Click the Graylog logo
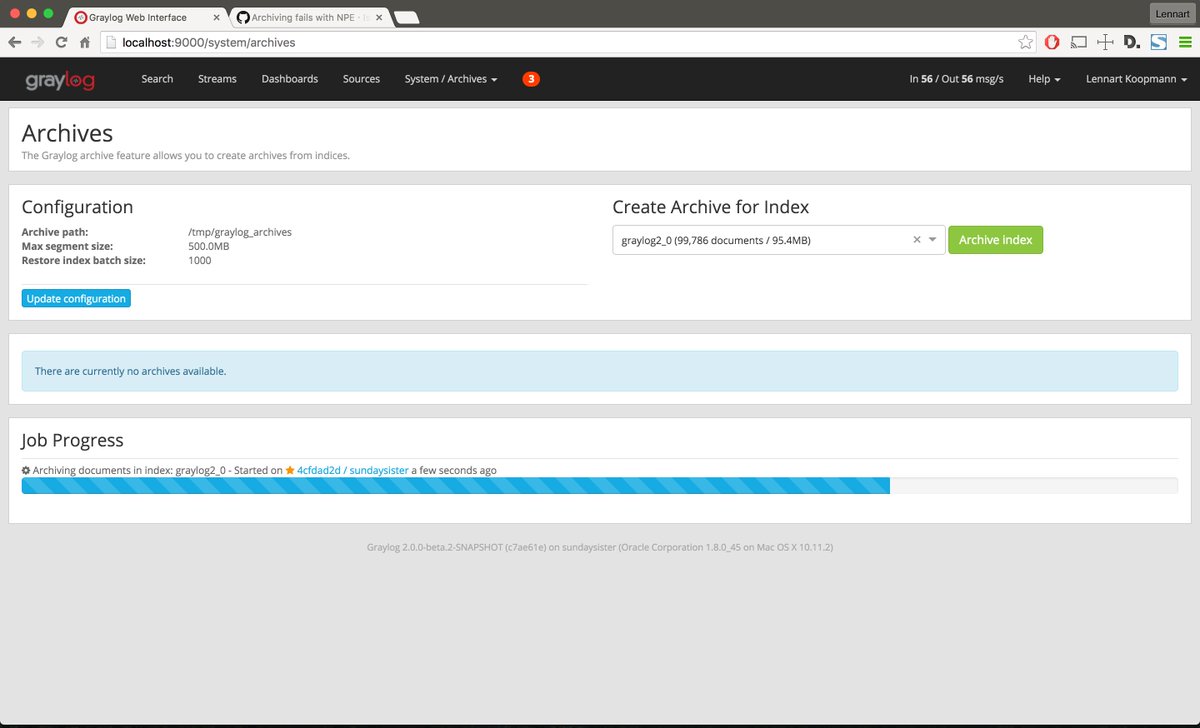 click(61, 79)
